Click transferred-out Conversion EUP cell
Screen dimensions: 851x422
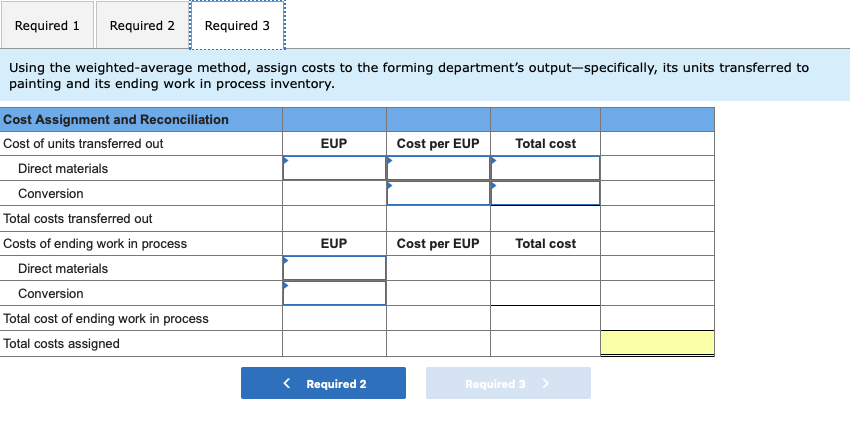tap(334, 194)
